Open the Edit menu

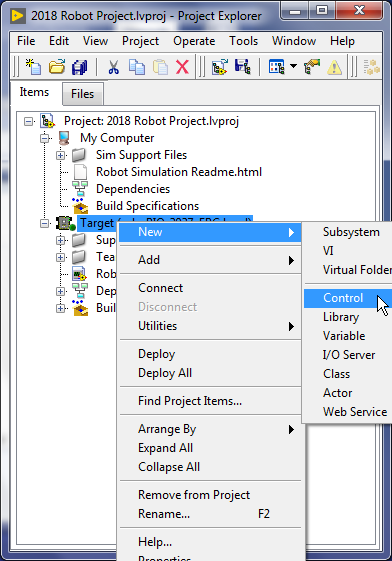point(59,41)
